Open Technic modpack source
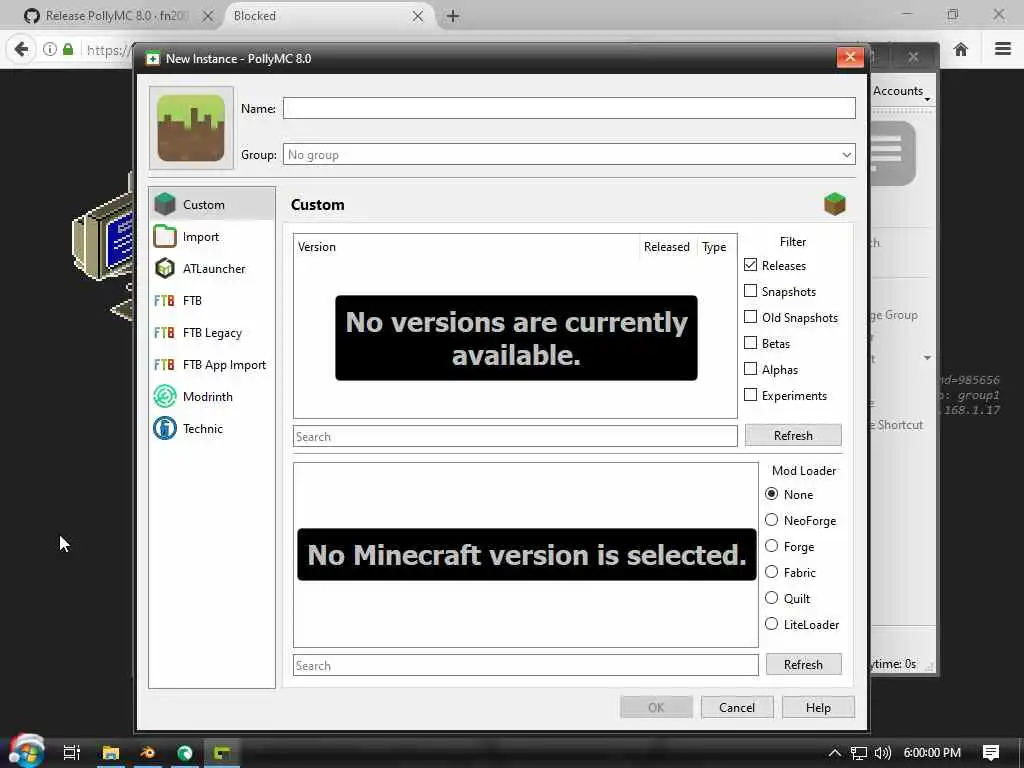 coord(212,428)
